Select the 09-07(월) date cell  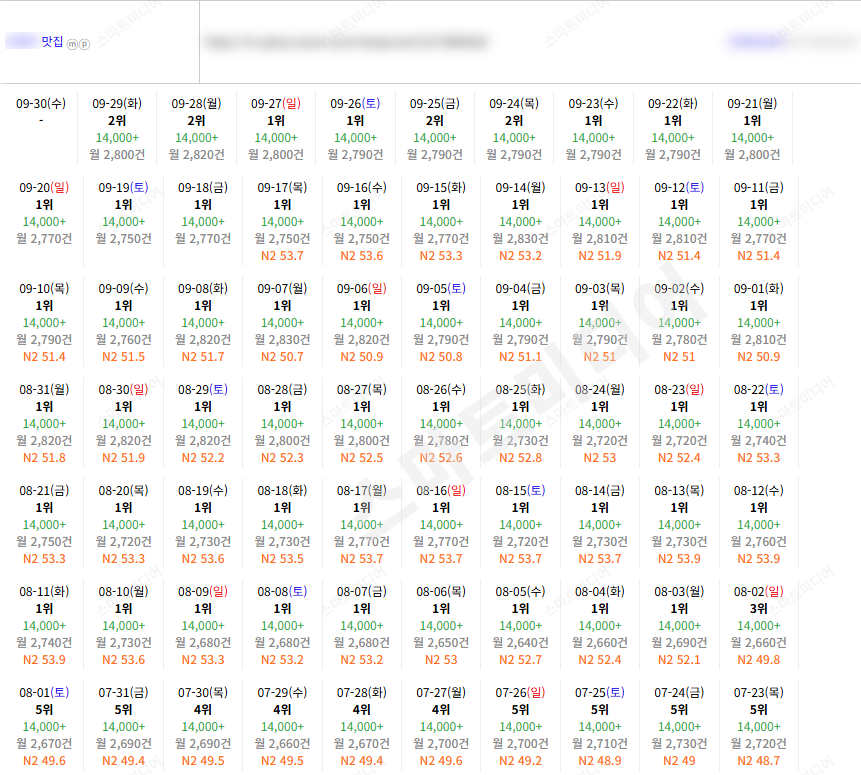click(x=282, y=322)
